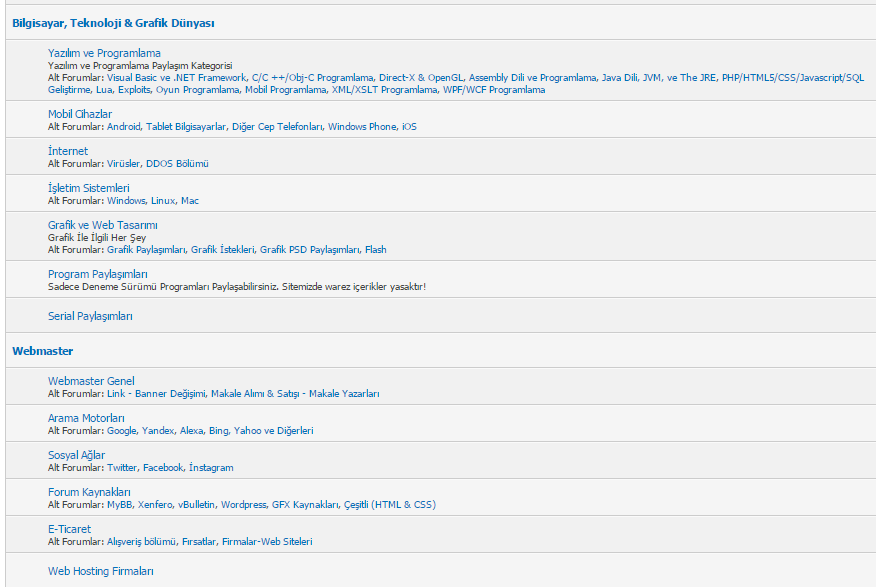Viewport: 876px width, 587px height.
Task: Open the Twitter subforum
Action: [122, 467]
